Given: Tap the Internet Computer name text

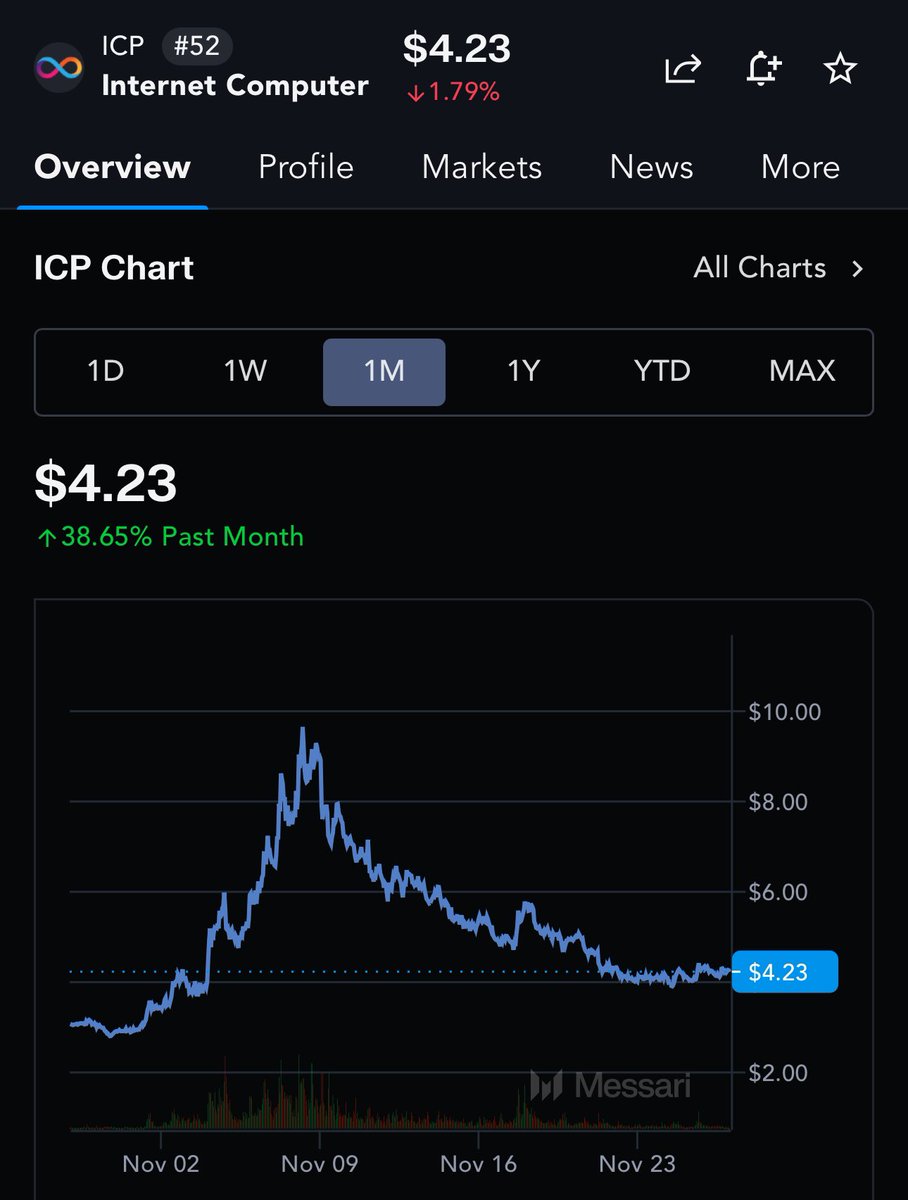Looking at the screenshot, I should point(235,86).
